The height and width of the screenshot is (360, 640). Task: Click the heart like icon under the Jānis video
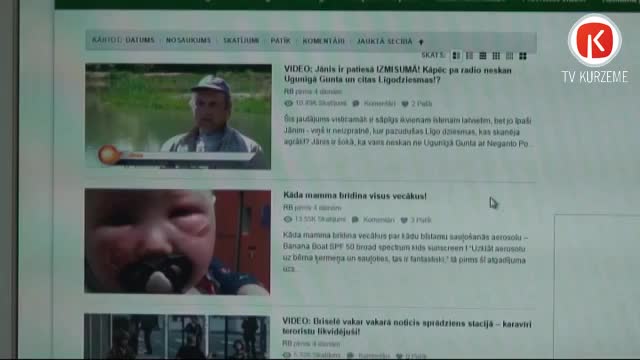point(404,104)
